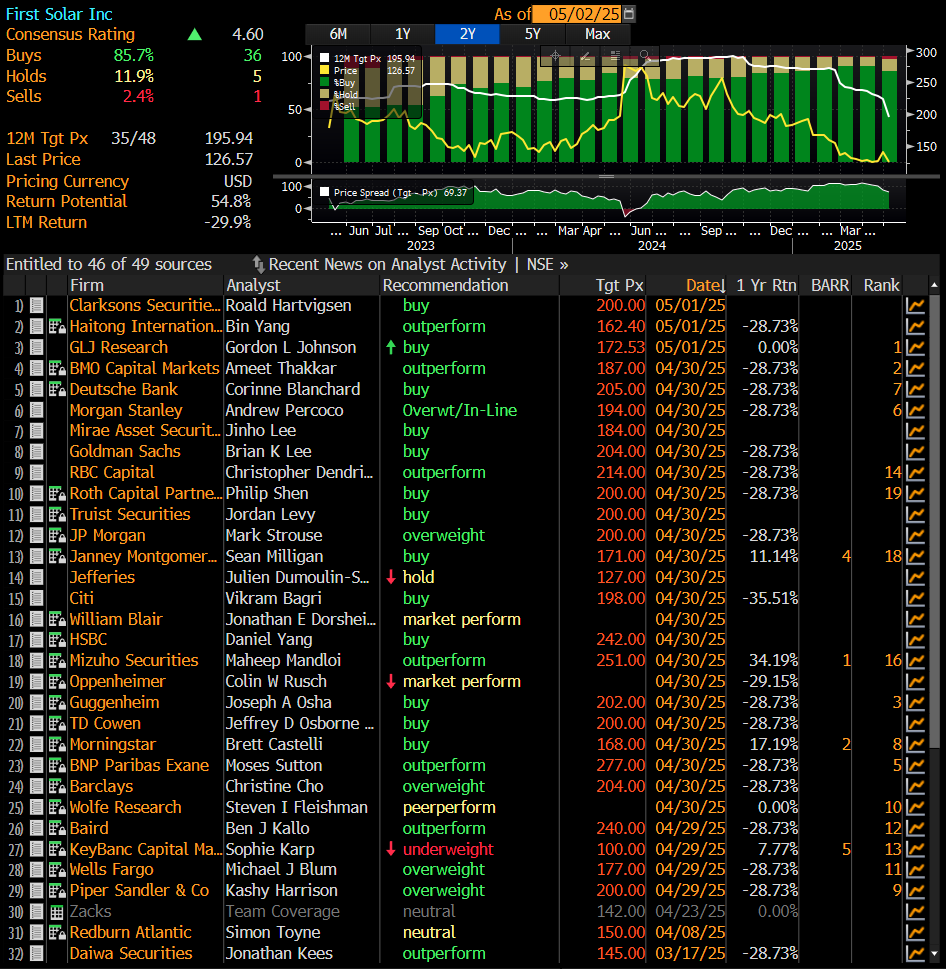This screenshot has width=946, height=969.
Task: Switch the chart to the 6M range
Action: [x=338, y=34]
